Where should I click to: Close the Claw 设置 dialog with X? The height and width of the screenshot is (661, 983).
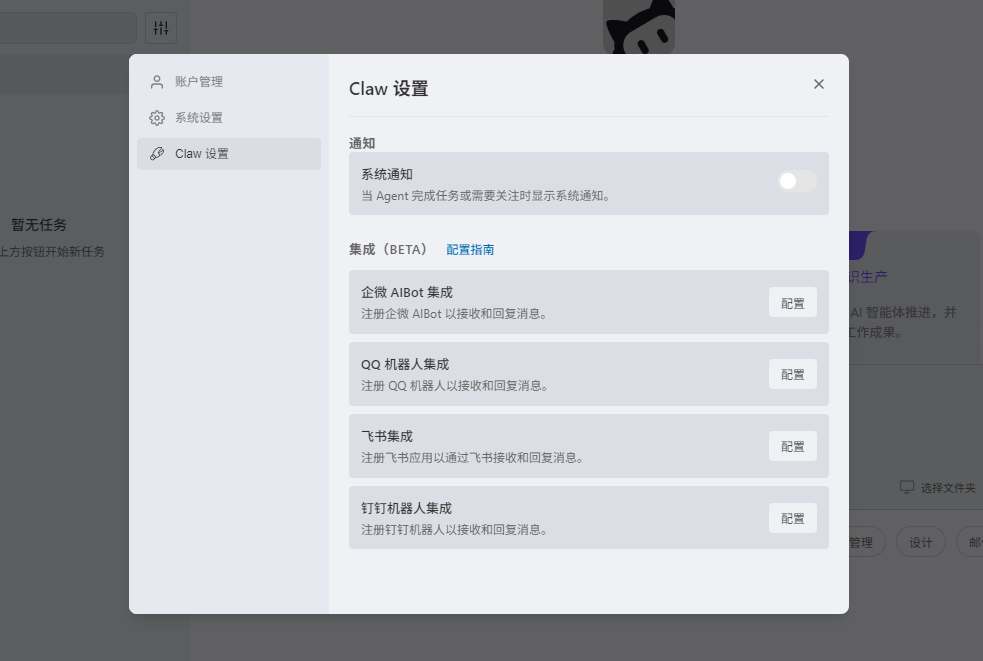(x=819, y=84)
